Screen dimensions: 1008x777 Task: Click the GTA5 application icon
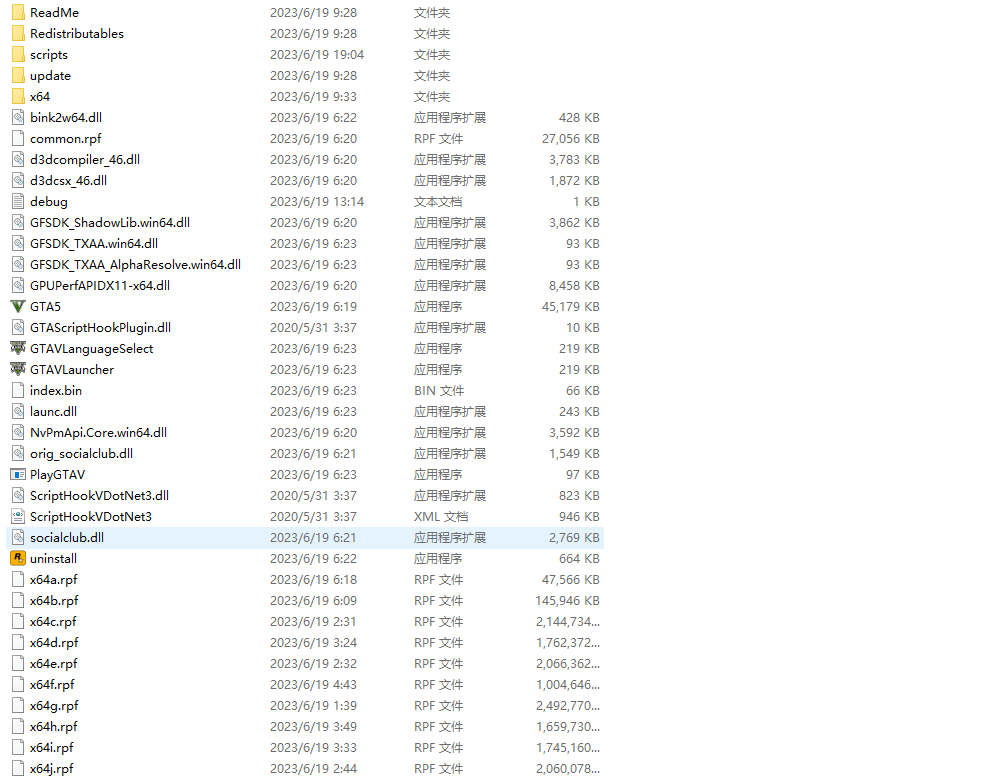pyautogui.click(x=18, y=307)
